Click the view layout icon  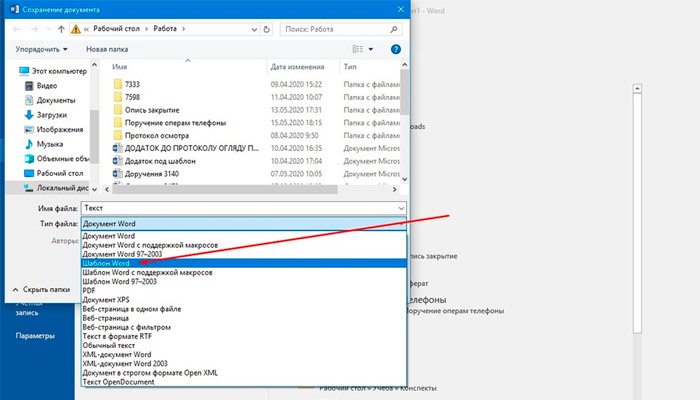[358, 49]
